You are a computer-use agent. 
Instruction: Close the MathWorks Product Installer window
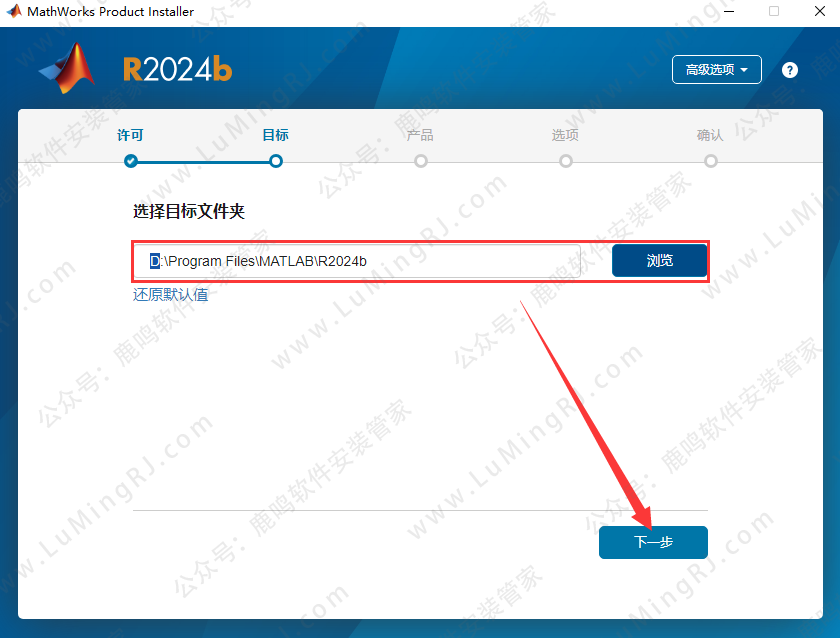(820, 11)
